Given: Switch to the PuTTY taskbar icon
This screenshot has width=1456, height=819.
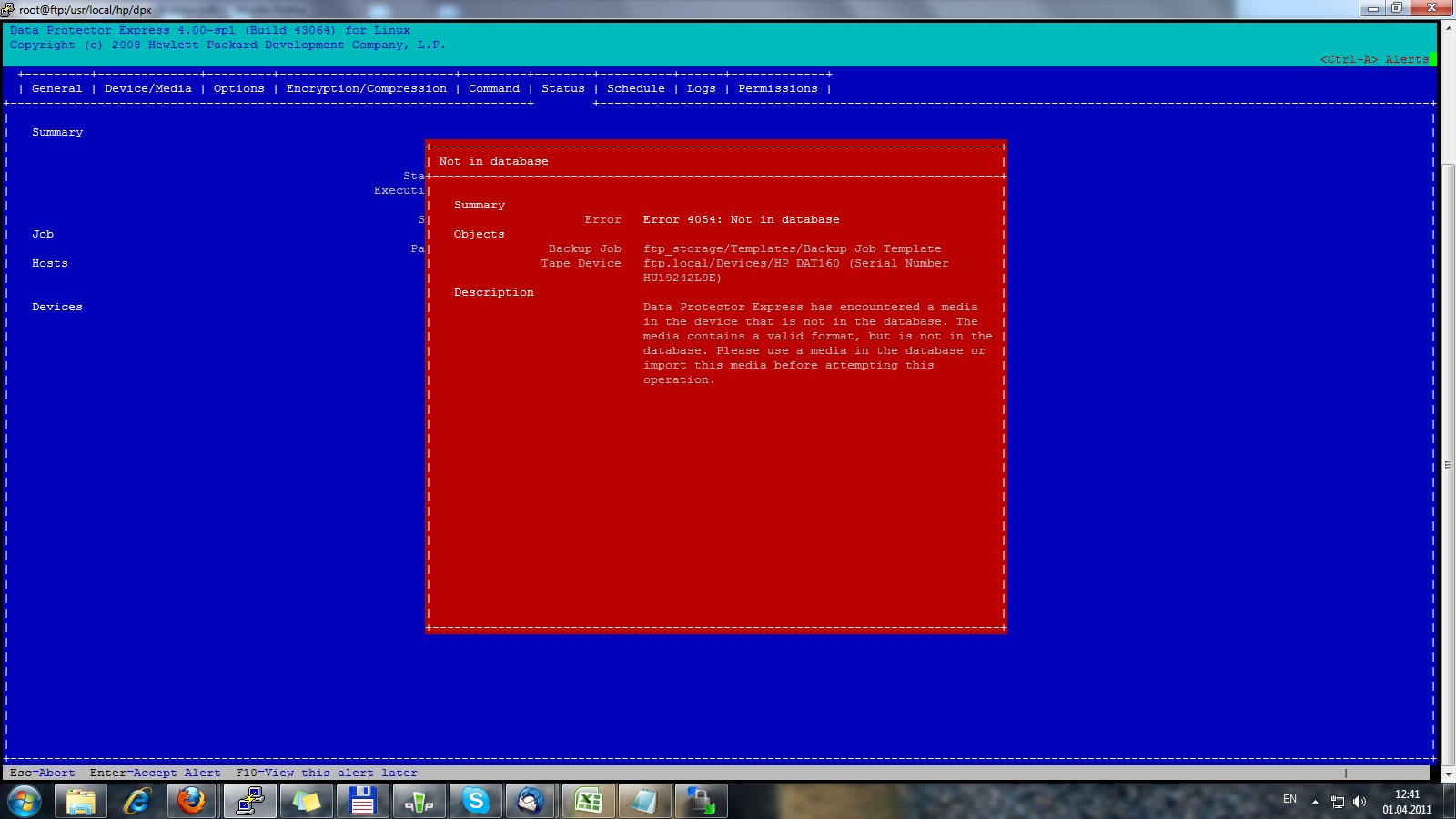Looking at the screenshot, I should click(x=249, y=802).
